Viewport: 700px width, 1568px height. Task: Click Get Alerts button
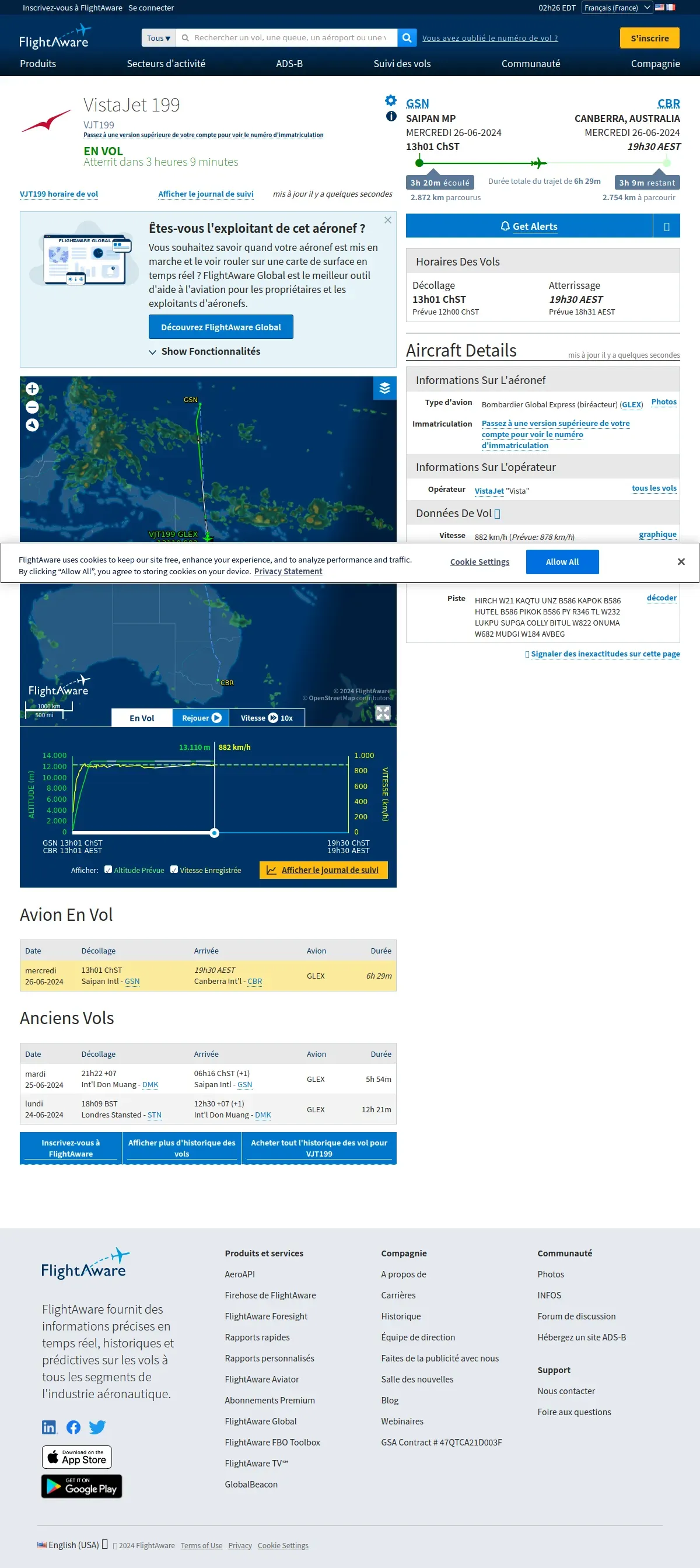(x=529, y=226)
